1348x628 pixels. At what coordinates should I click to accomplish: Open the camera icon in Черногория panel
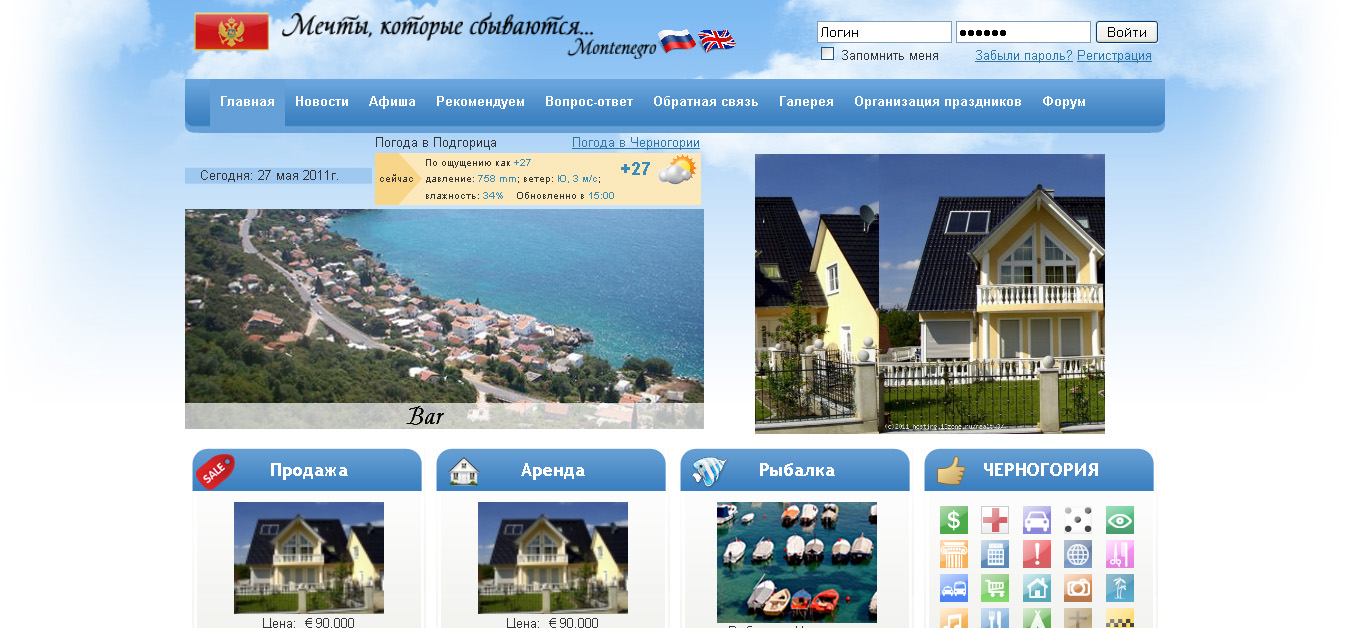coord(1078,588)
